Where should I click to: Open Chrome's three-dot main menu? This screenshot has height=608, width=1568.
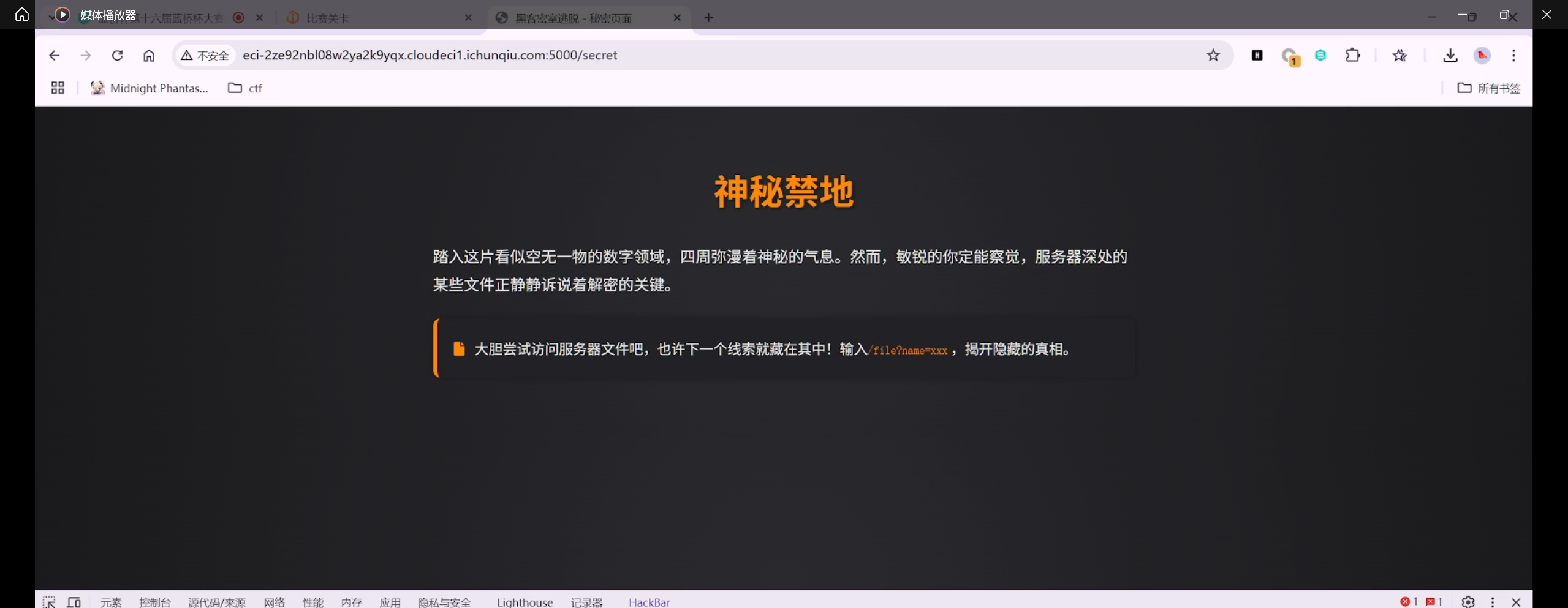pyautogui.click(x=1513, y=56)
